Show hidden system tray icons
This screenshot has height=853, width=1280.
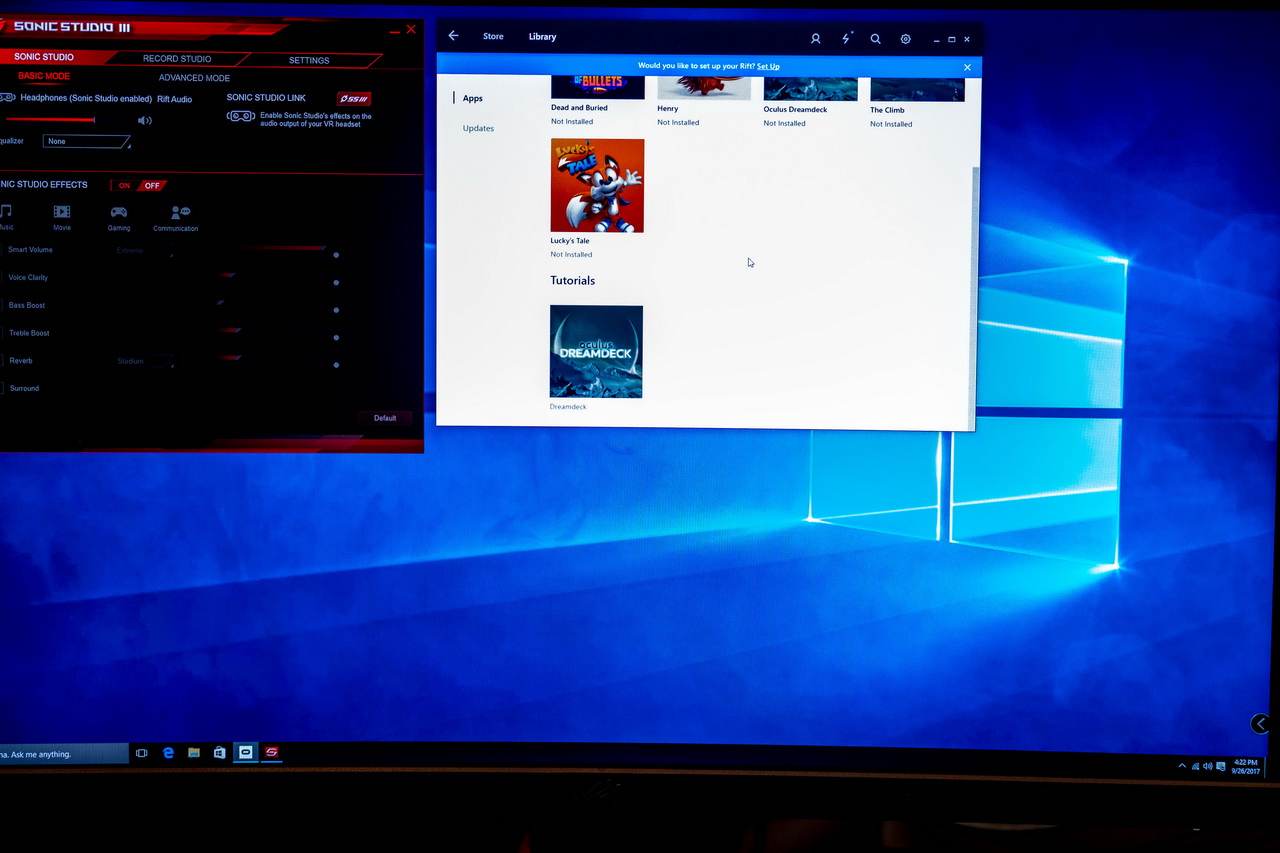coord(1182,766)
